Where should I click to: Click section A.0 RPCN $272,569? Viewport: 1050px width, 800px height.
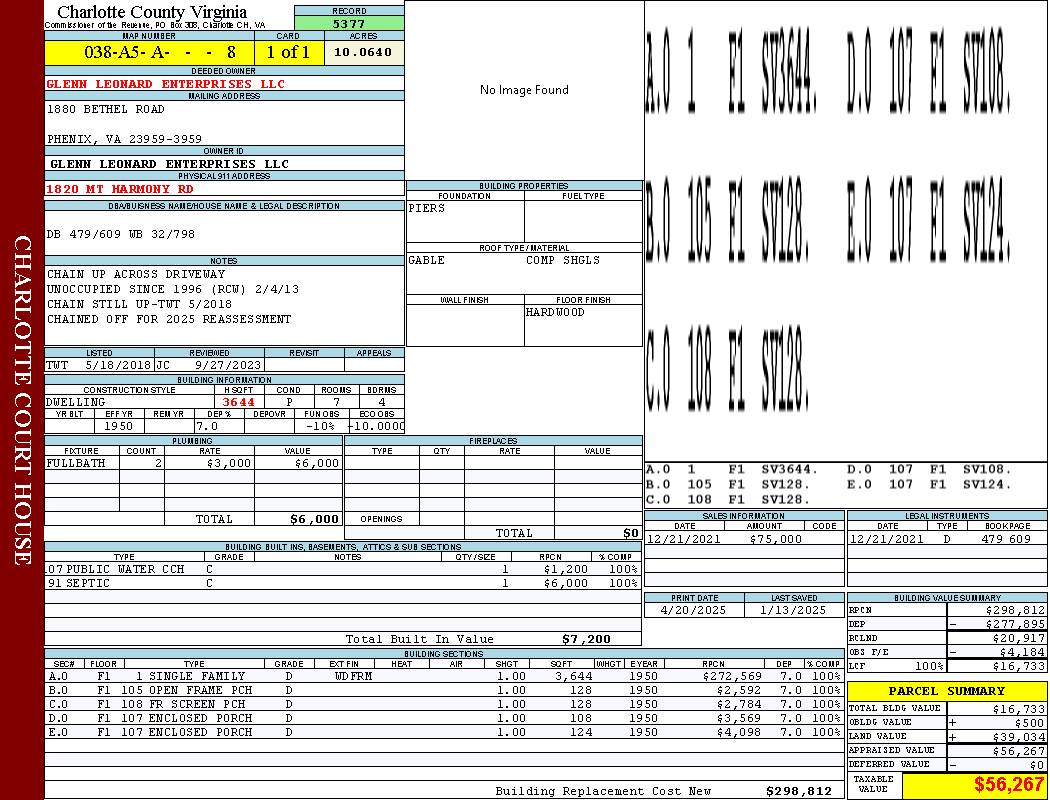(733, 676)
